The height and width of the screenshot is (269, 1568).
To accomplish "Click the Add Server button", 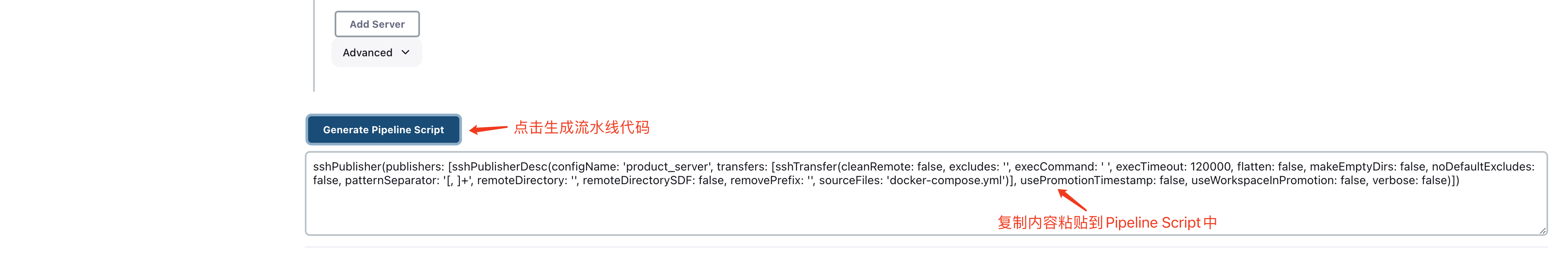I will point(377,24).
